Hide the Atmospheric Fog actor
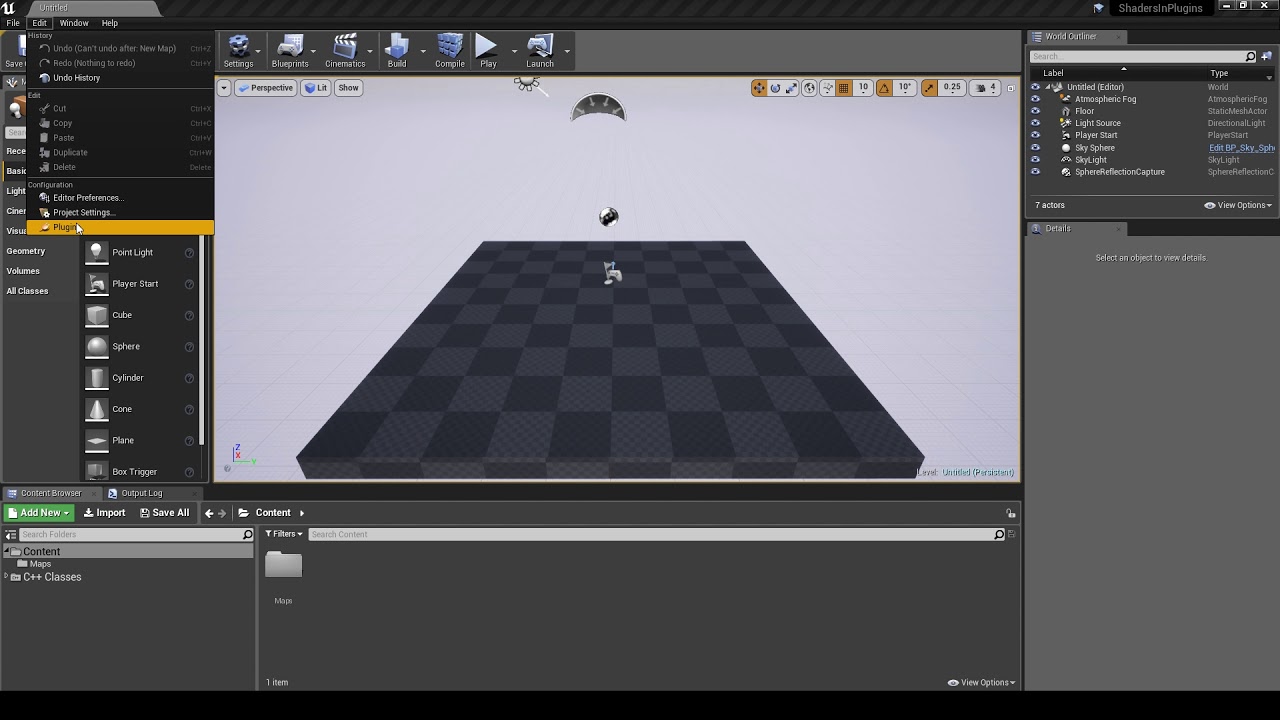Image resolution: width=1280 pixels, height=720 pixels. click(x=1035, y=99)
